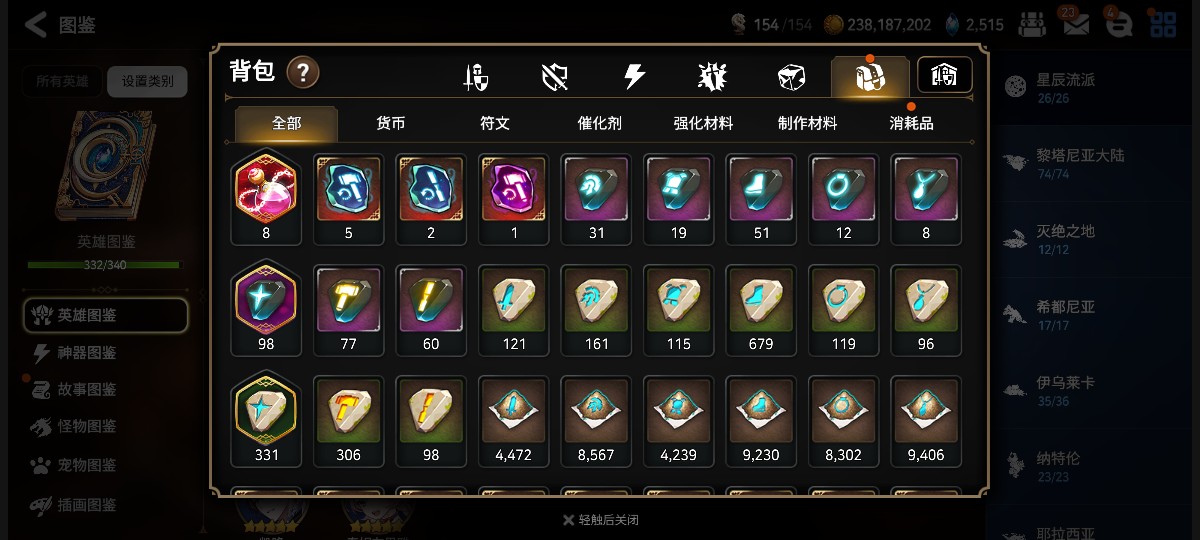The width and height of the screenshot is (1200, 540).
Task: Select the sword and shield equipment category
Action: tap(476, 77)
